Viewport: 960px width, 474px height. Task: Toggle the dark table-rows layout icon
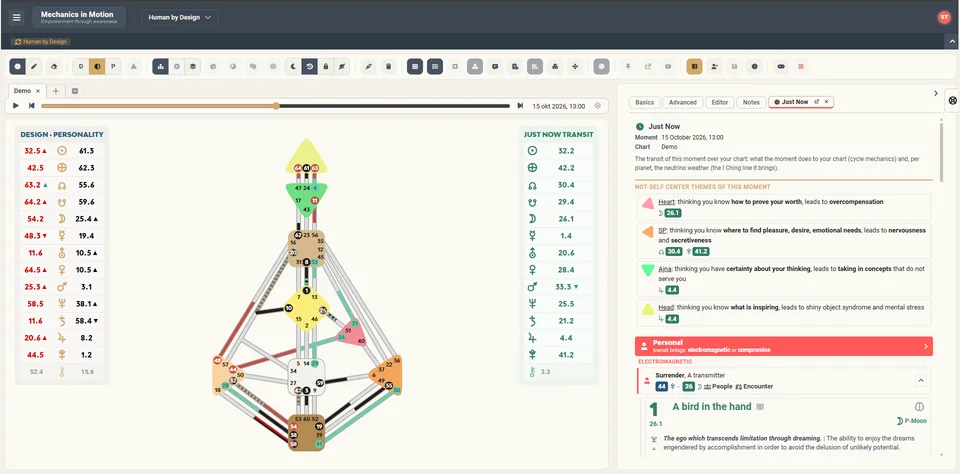pyautogui.click(x=435, y=66)
